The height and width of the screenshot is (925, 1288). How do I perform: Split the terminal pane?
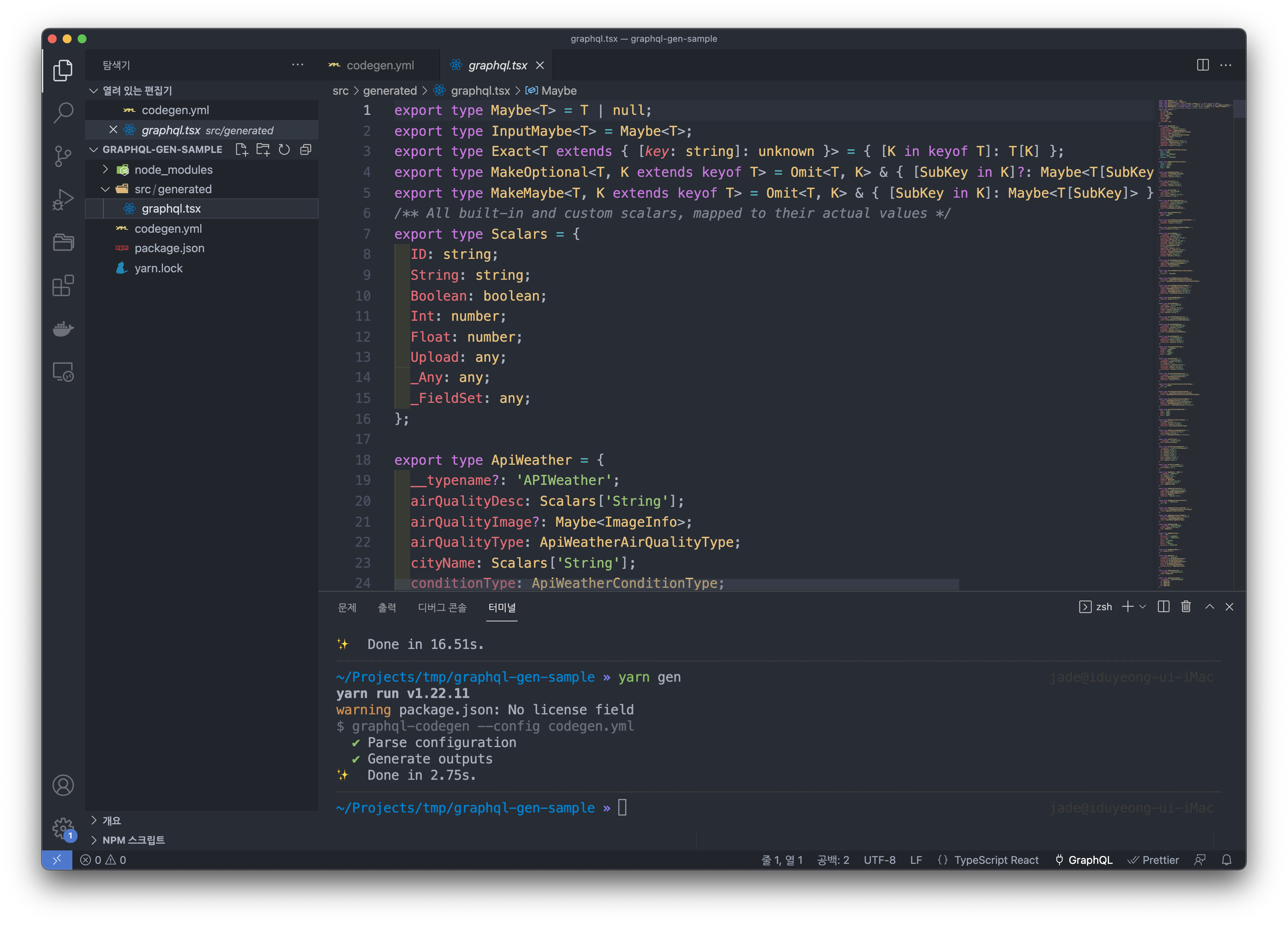click(x=1163, y=607)
